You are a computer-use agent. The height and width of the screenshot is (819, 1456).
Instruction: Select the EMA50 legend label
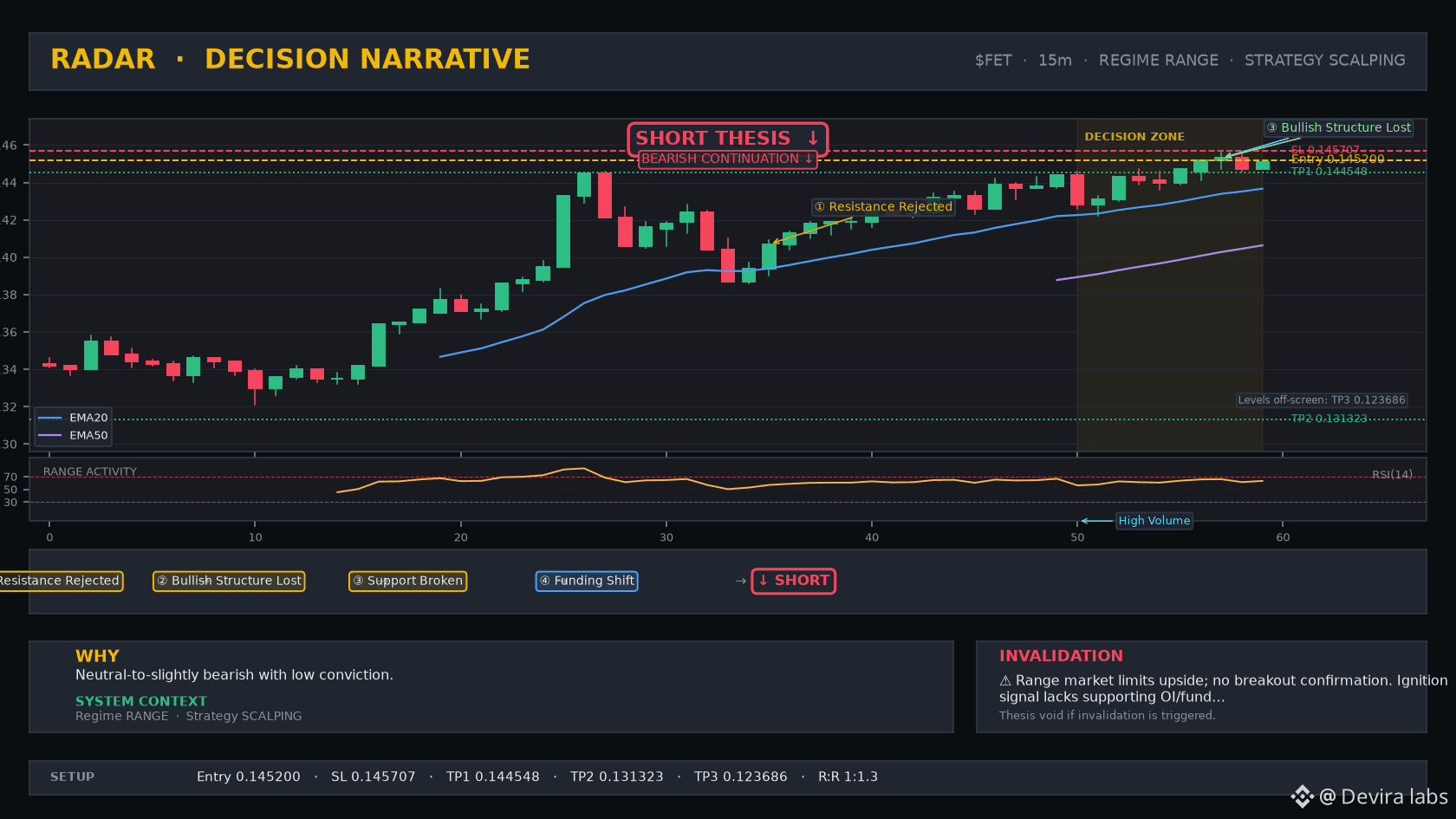pos(88,435)
